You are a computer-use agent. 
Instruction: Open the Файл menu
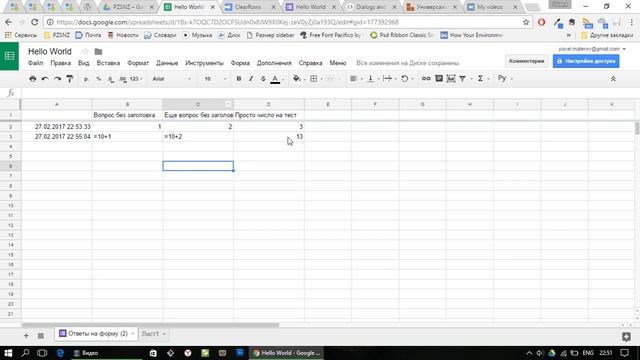pyautogui.click(x=36, y=63)
